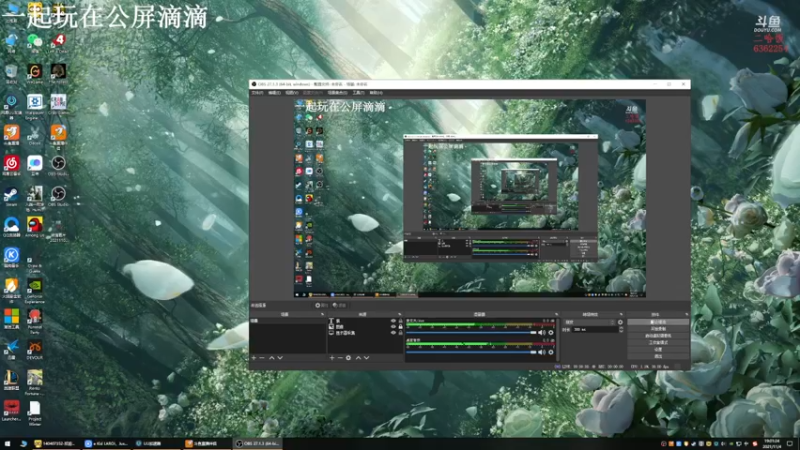Open GeForce Experience desktop shortcut
Viewport: 800px width, 450px height.
coord(35,291)
